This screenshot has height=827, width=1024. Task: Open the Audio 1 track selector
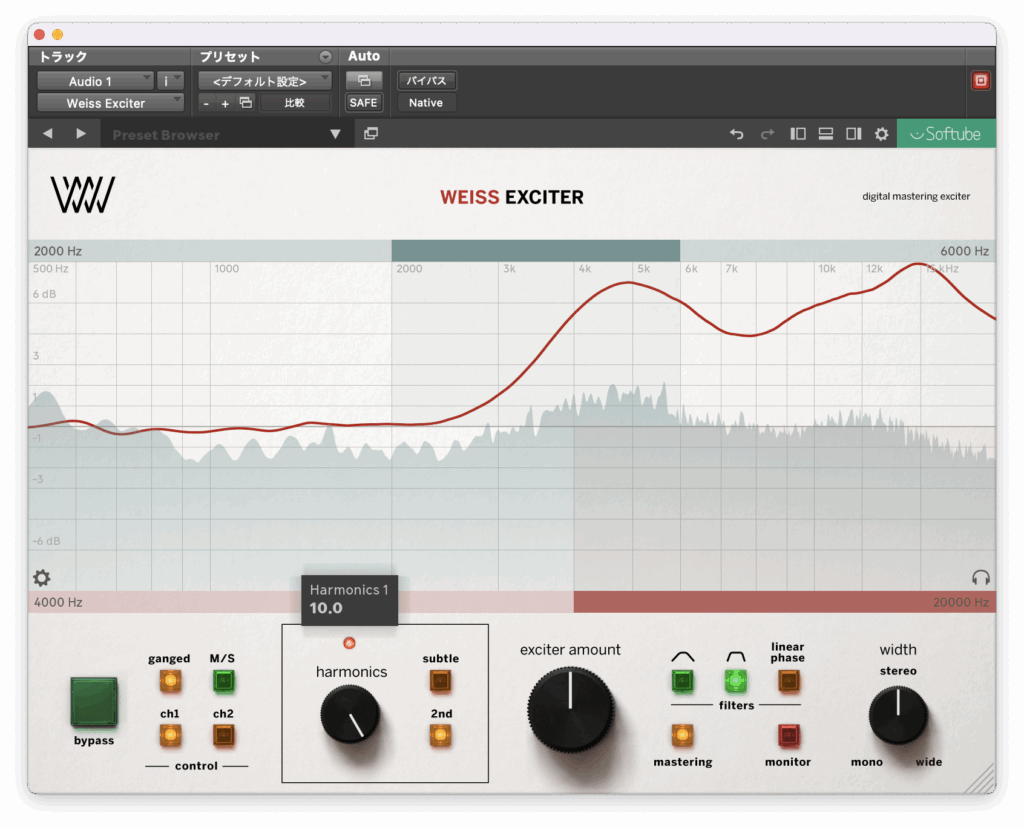95,81
